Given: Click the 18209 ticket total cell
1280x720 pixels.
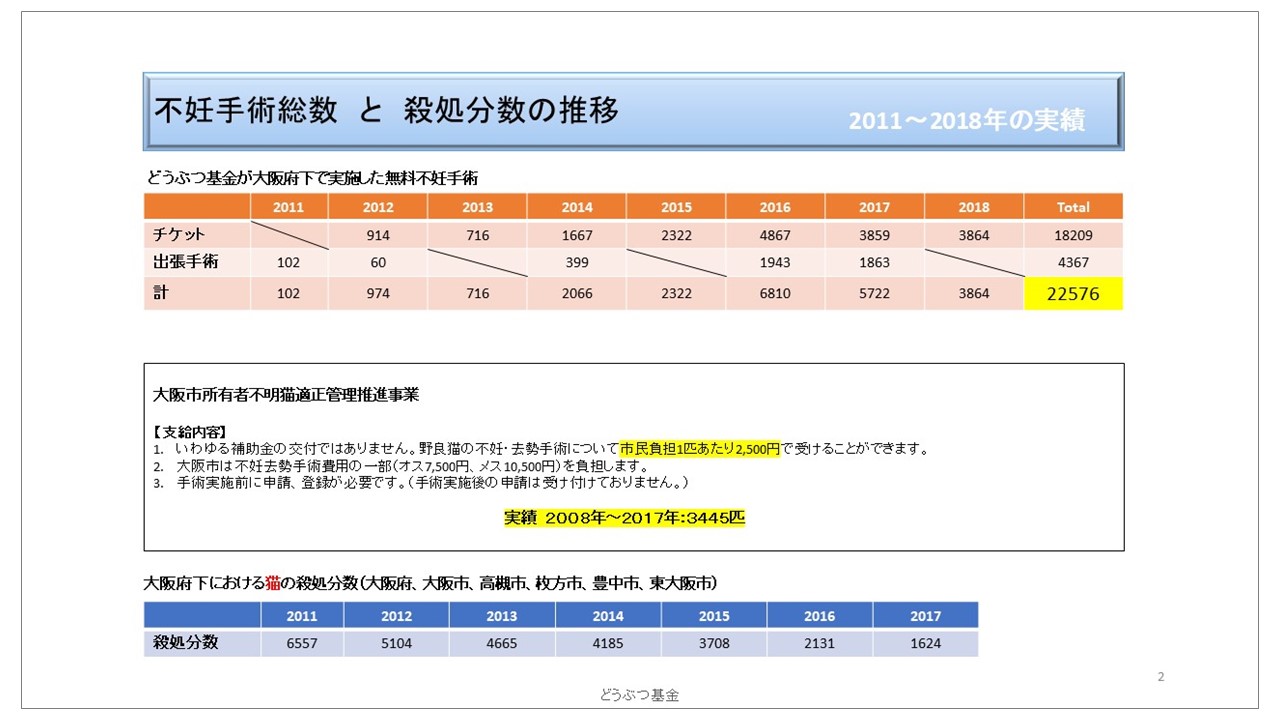Looking at the screenshot, I should [1073, 235].
